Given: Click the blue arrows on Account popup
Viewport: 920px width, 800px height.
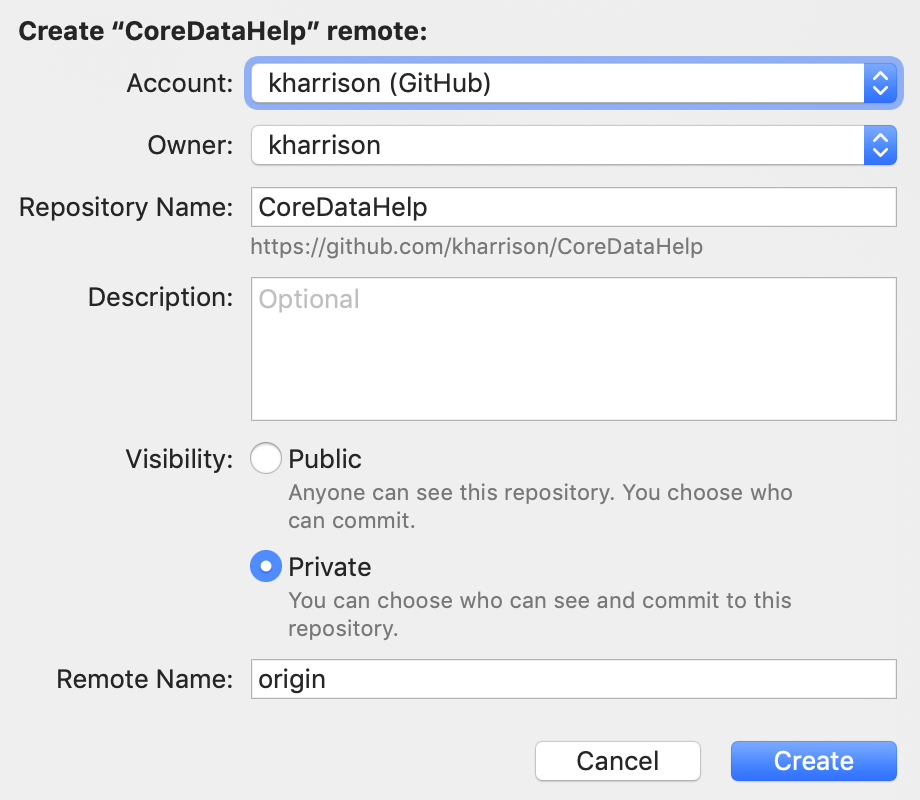Looking at the screenshot, I should (879, 84).
